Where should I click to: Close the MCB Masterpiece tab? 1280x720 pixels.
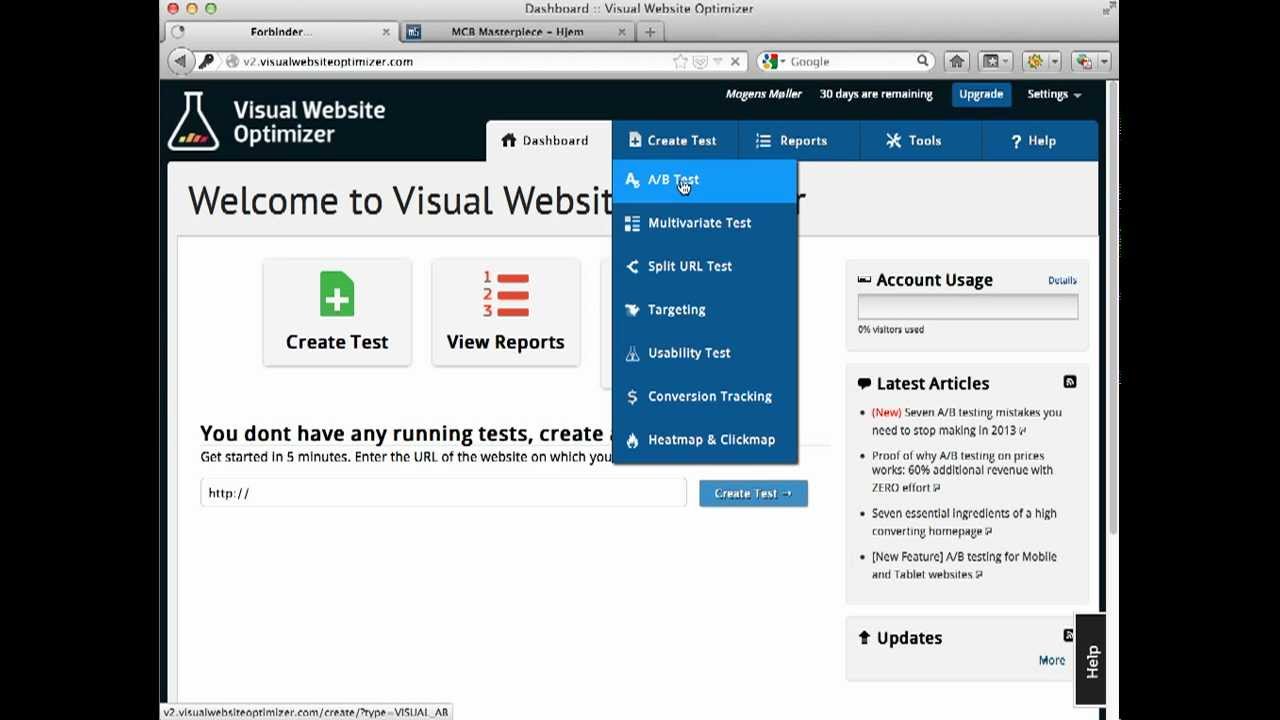[621, 32]
